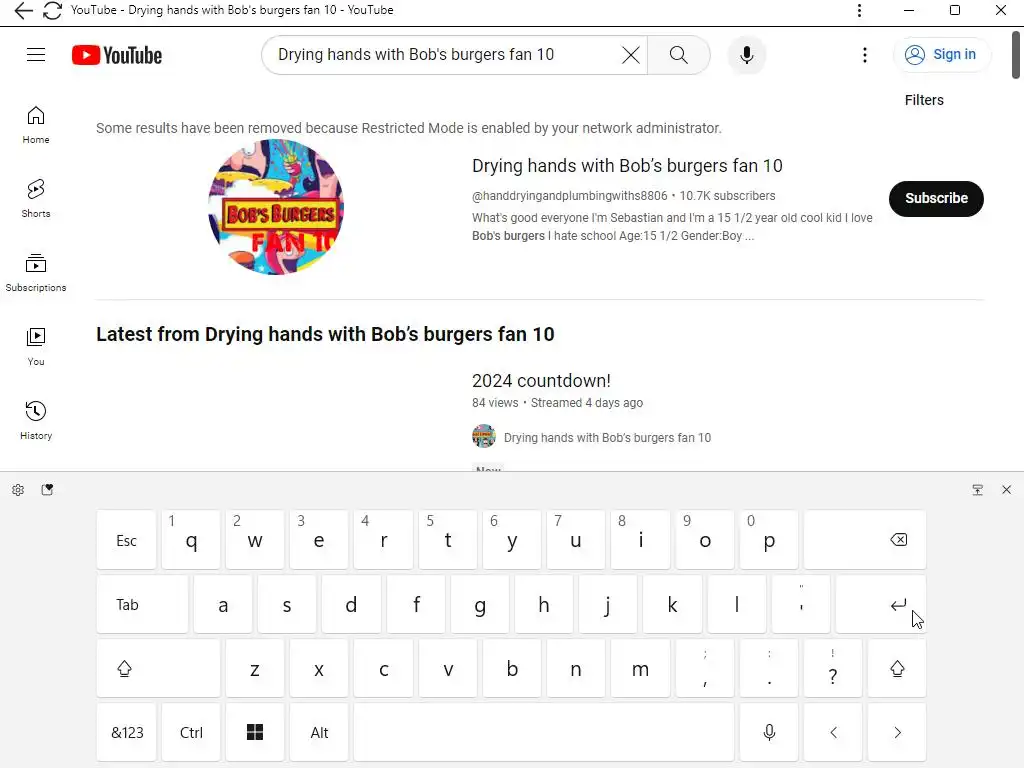Close the touch keyboard

point(1006,490)
